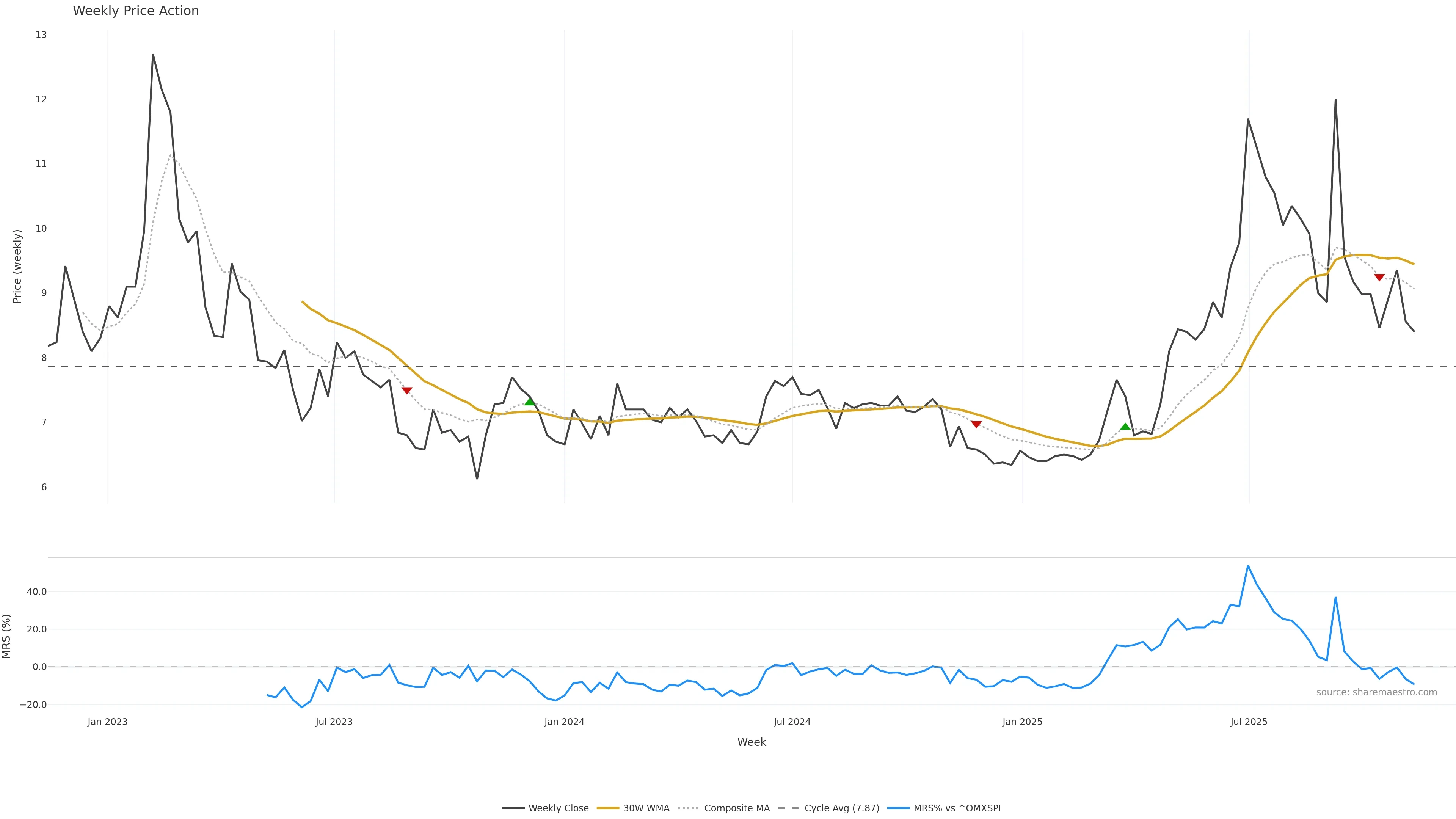Click the red down-triangle marker in late 2025
This screenshot has width=1456, height=819.
(x=1379, y=278)
